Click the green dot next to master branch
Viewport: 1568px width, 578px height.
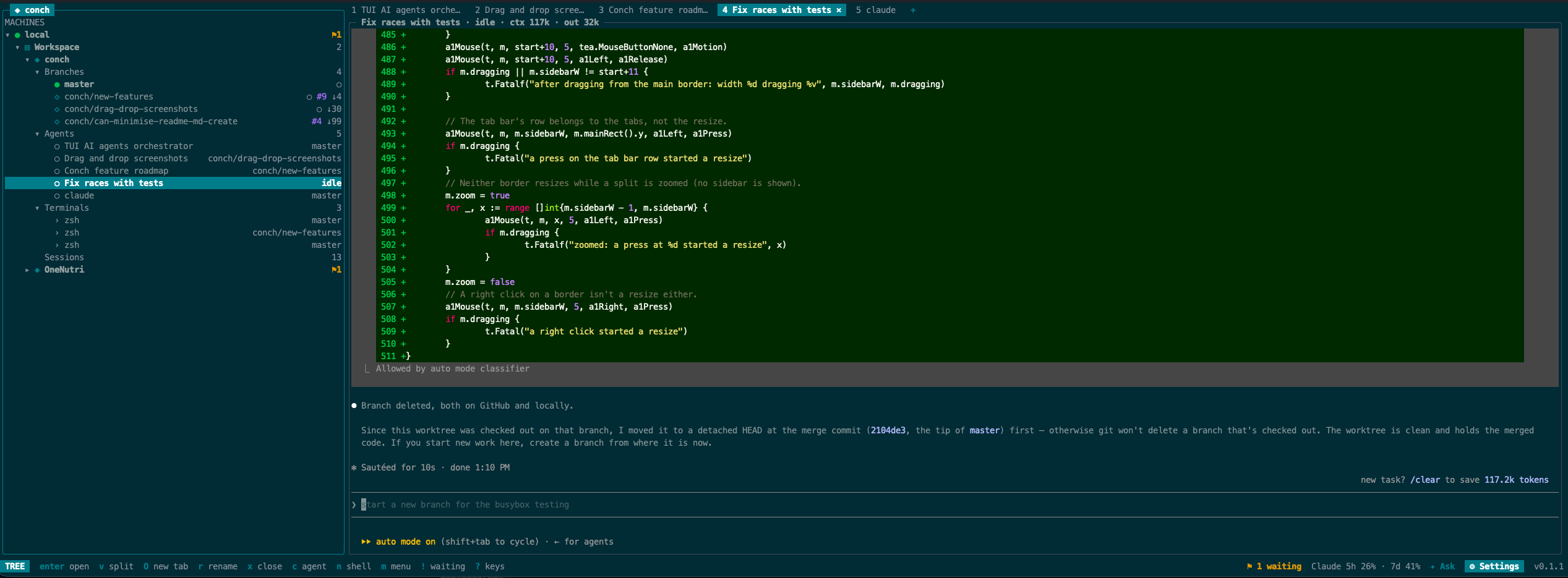pos(57,84)
